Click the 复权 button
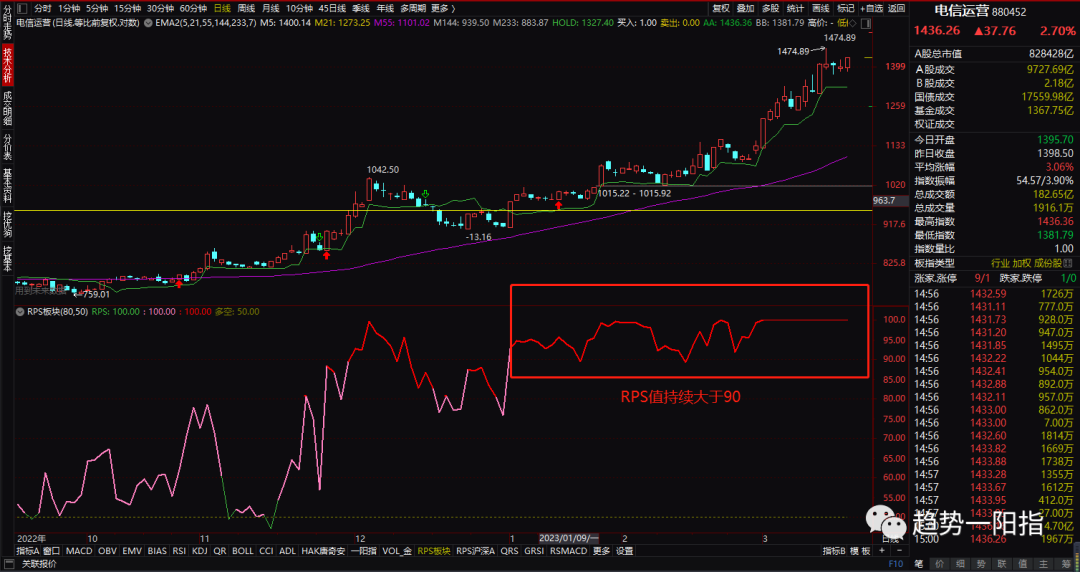This screenshot has height=572, width=1080. click(720, 8)
